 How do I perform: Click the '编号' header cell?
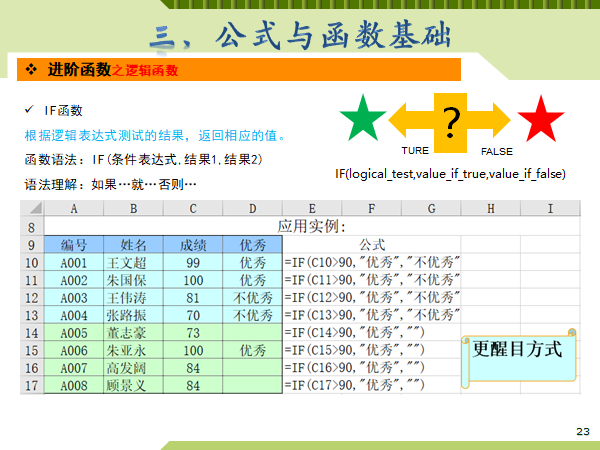click(74, 245)
